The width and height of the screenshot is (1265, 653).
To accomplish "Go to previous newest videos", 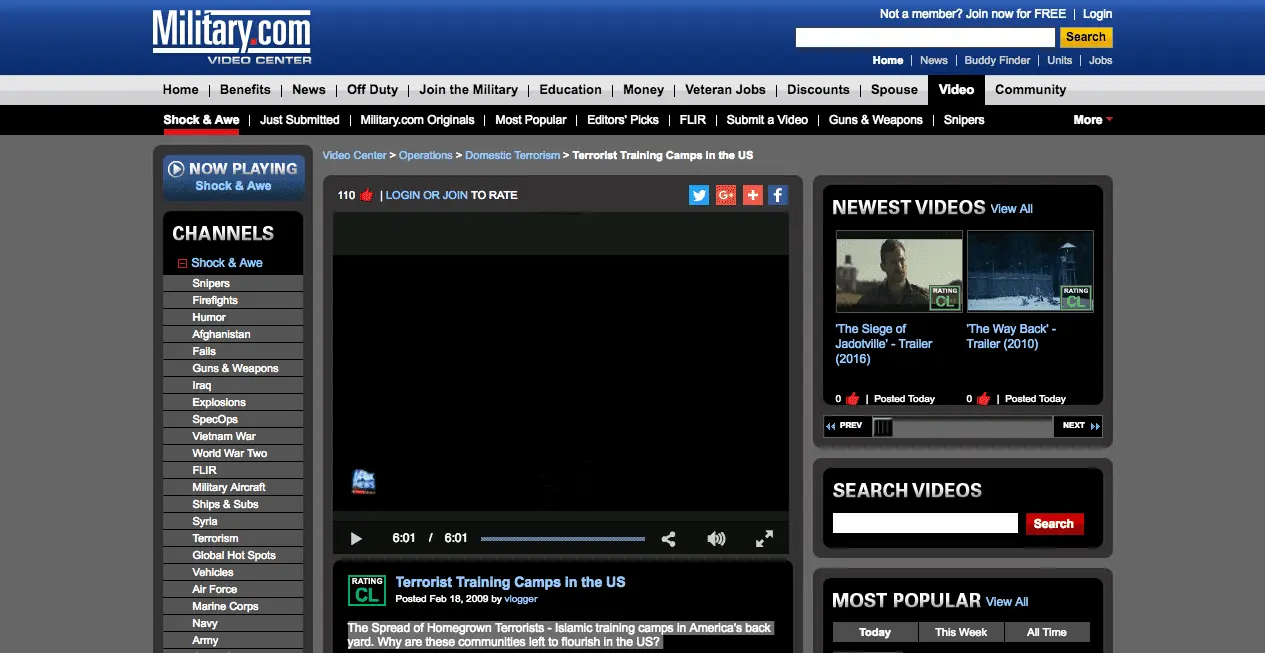I will pyautogui.click(x=845, y=426).
